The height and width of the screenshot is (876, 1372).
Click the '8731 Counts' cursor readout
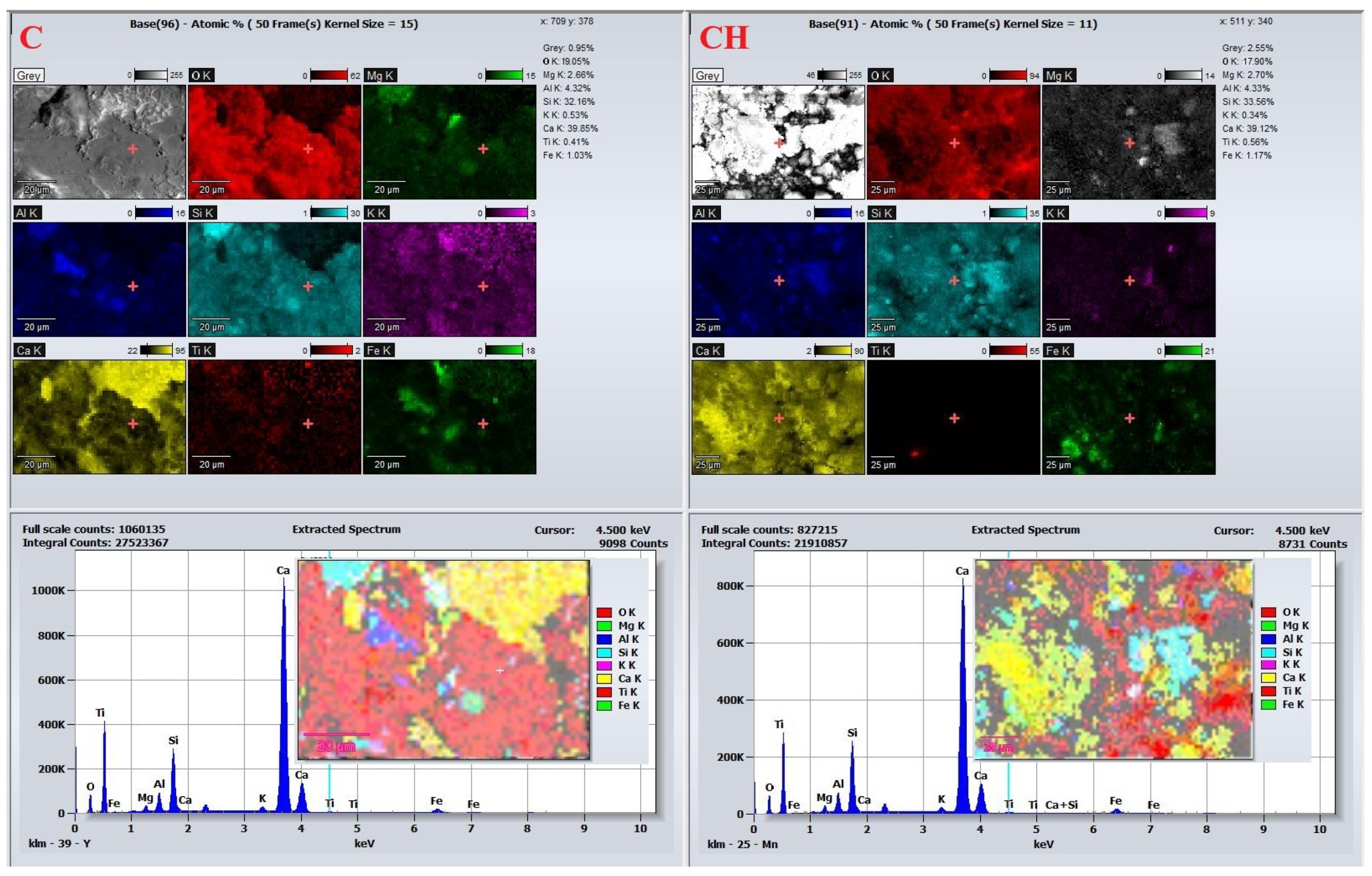pyautogui.click(x=1313, y=544)
